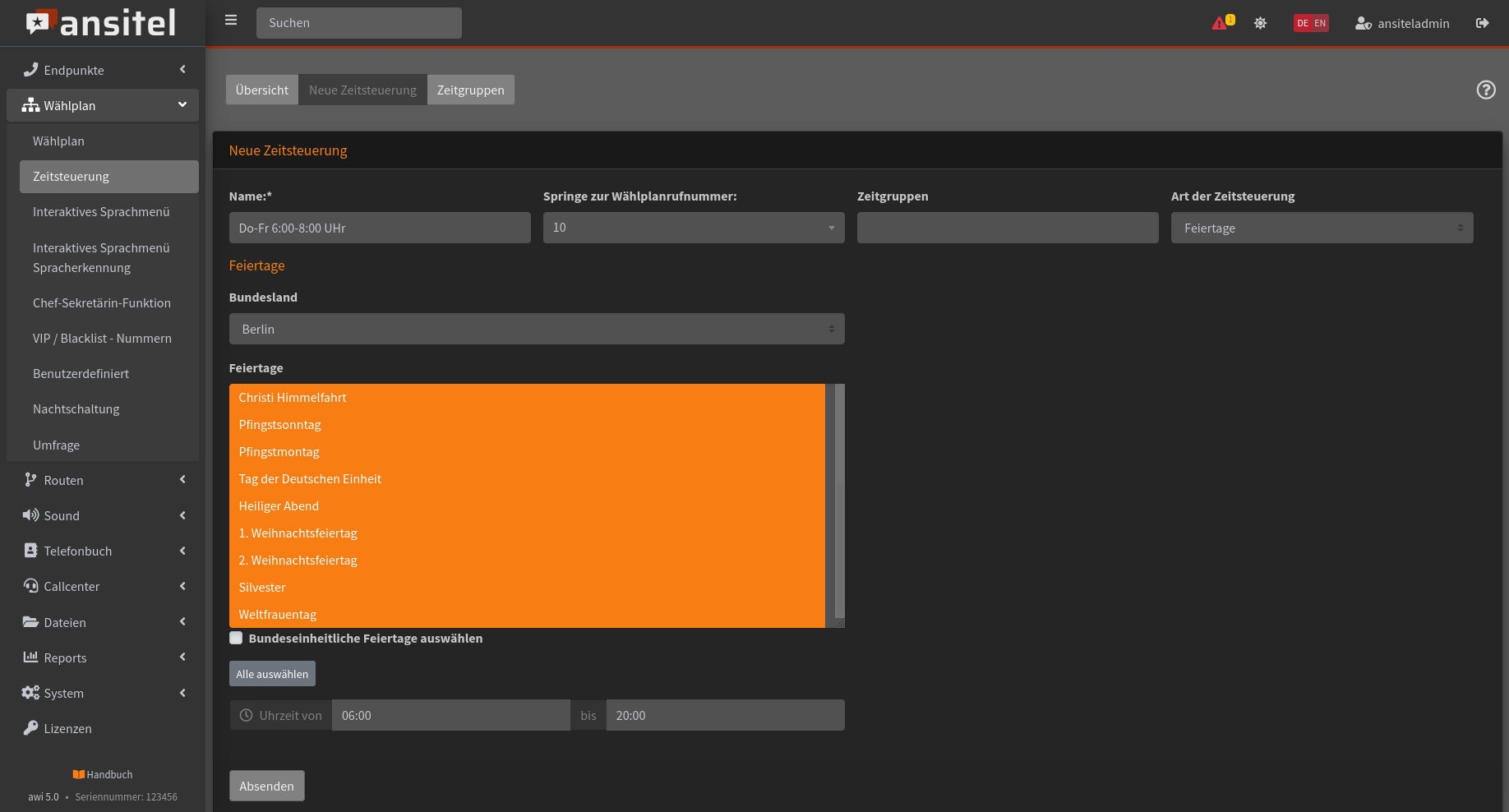Screen dimensions: 1509x812
Task: Open Art der Zeitsteuerung dropdown
Action: [x=1321, y=228]
